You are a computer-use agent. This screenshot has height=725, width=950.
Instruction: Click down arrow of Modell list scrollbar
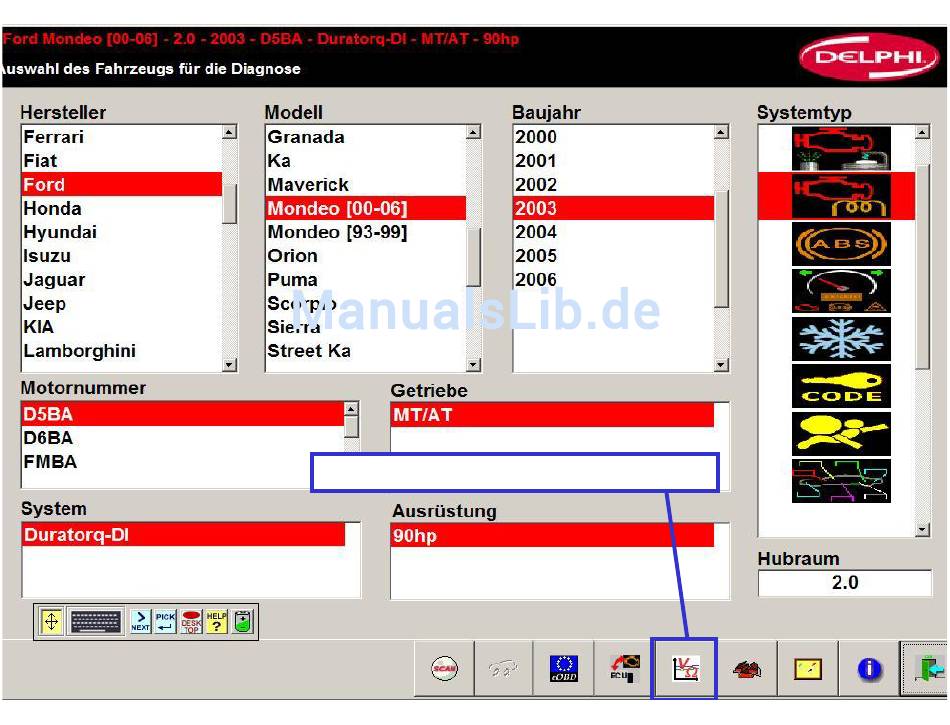click(x=473, y=365)
